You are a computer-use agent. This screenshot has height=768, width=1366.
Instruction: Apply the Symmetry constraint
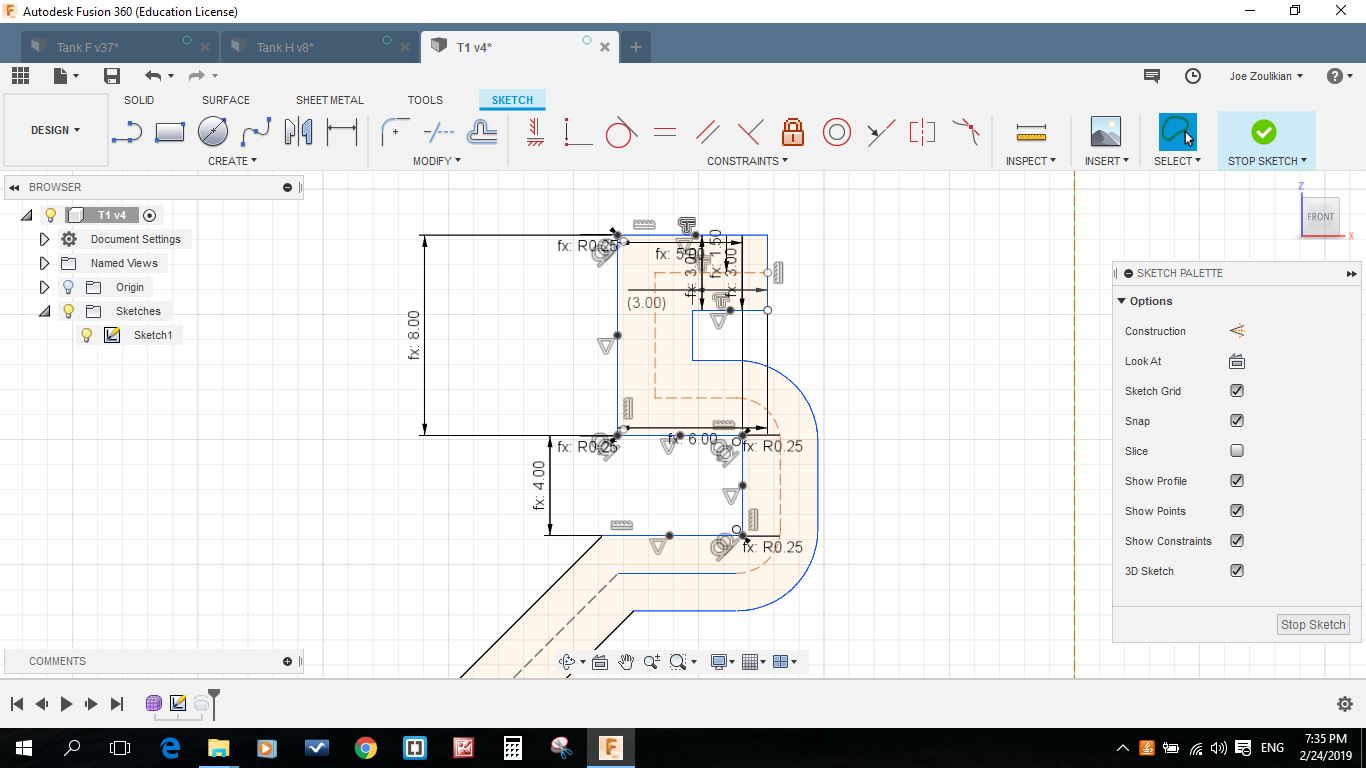click(922, 132)
